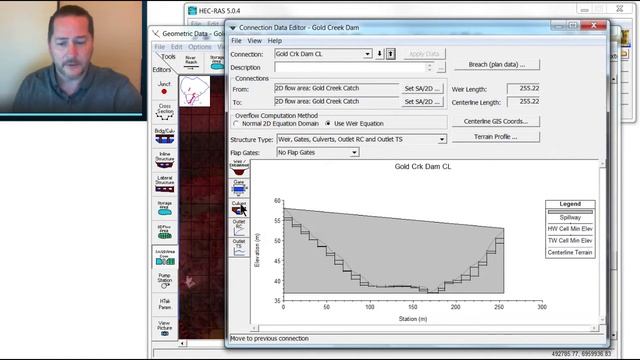Open the Outlet TS time series icon
Image resolution: width=640 pixels, height=360 pixels.
click(x=239, y=247)
